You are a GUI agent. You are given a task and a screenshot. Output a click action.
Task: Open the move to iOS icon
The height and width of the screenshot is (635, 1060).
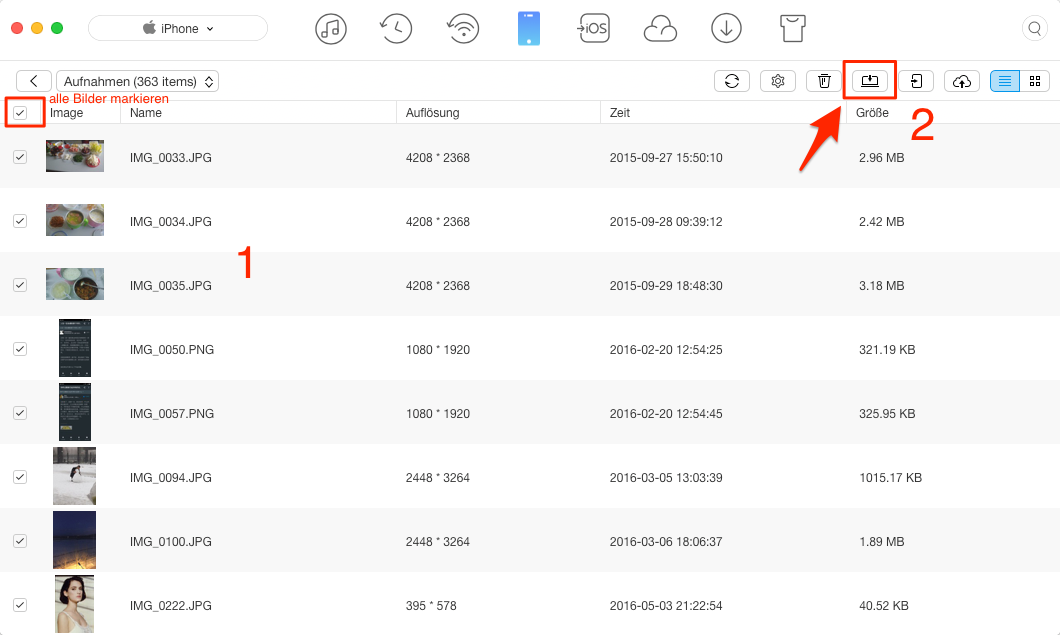594,29
